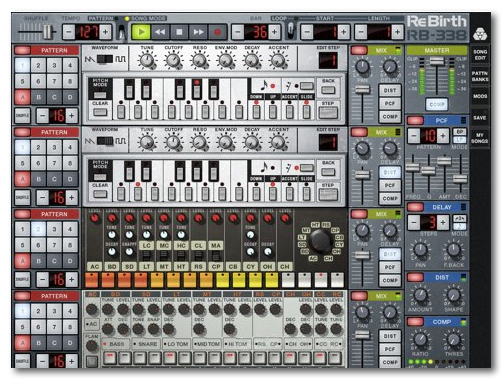Screen dimensions: 502x379
Task: Increase PCF pattern number with plus
Action: point(443,135)
